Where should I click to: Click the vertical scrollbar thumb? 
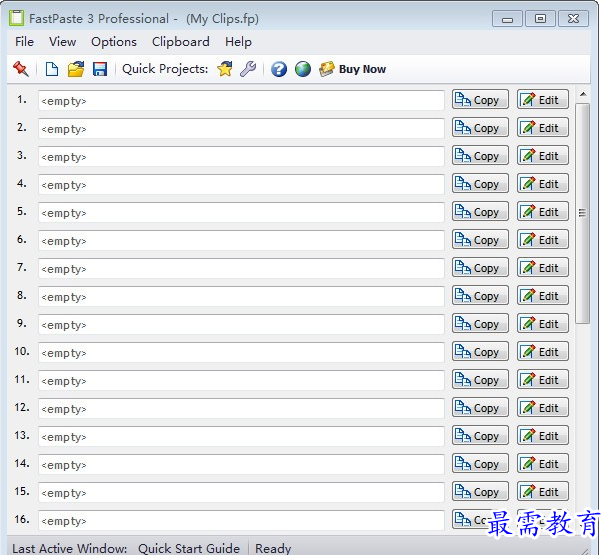tap(583, 213)
